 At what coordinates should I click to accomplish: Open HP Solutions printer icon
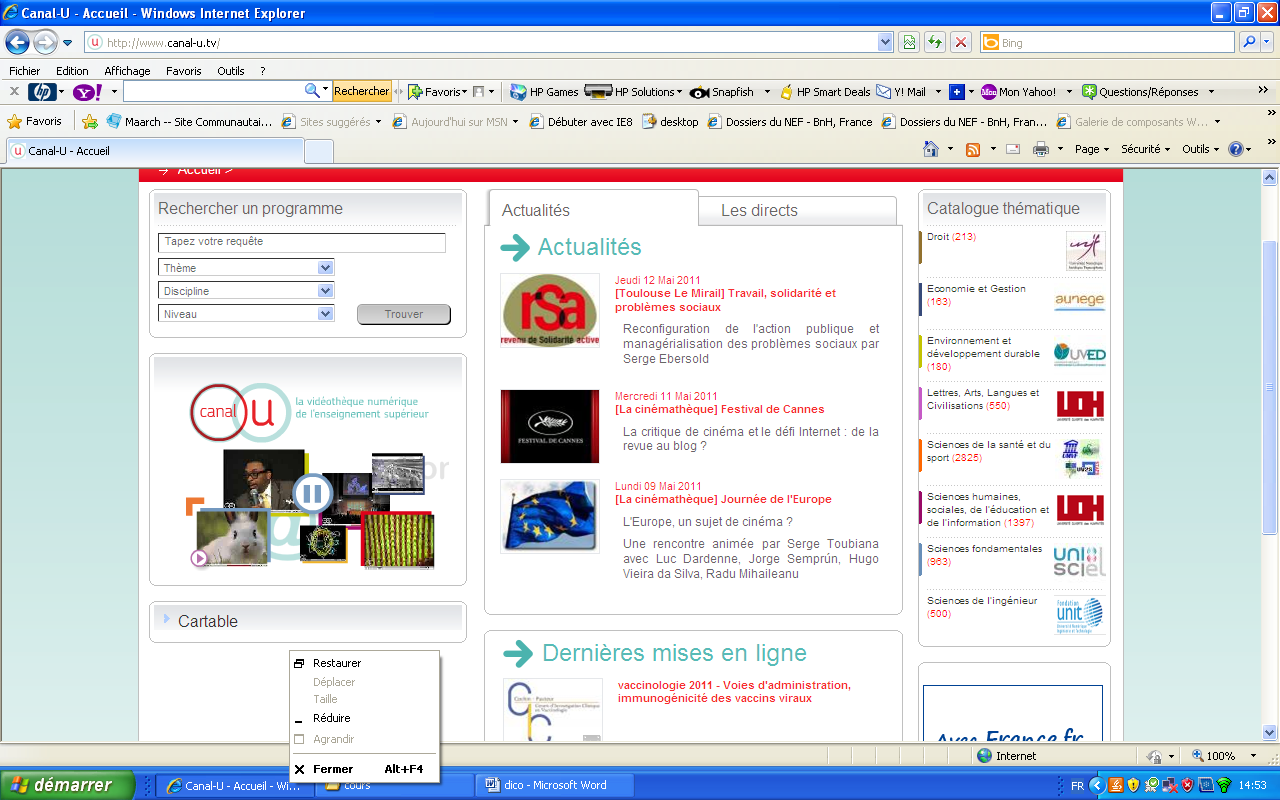coord(598,92)
